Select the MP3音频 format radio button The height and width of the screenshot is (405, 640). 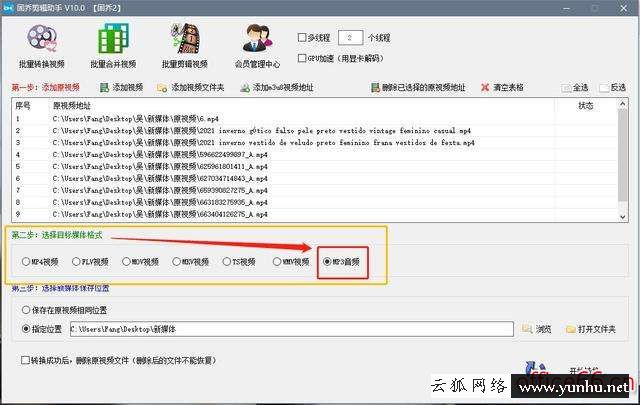(x=327, y=262)
